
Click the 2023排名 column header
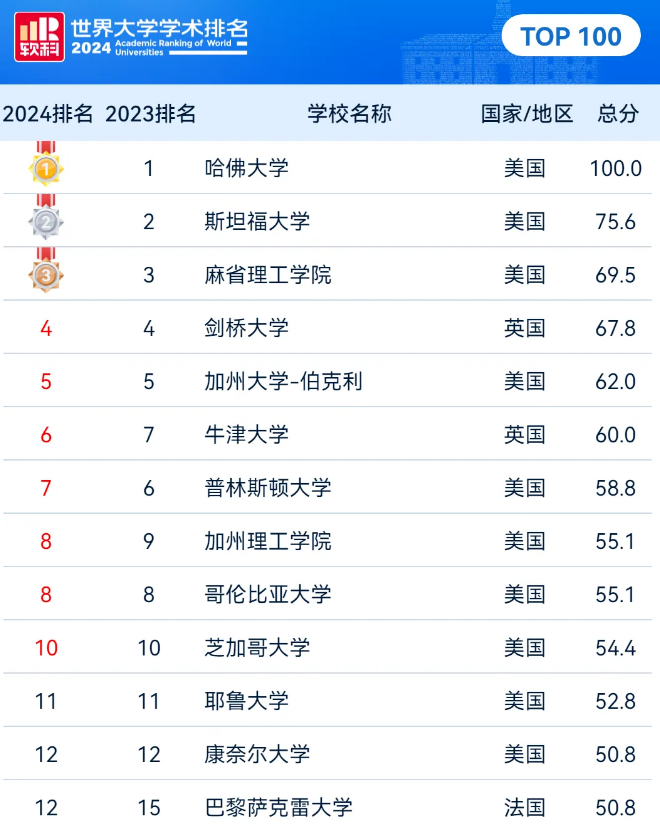(x=150, y=114)
